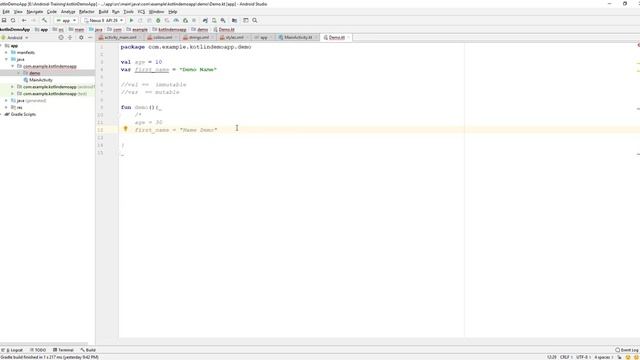Click the yellow lightbulb intention icon on line 12
Screen dimensions: 640x360
click(126, 129)
